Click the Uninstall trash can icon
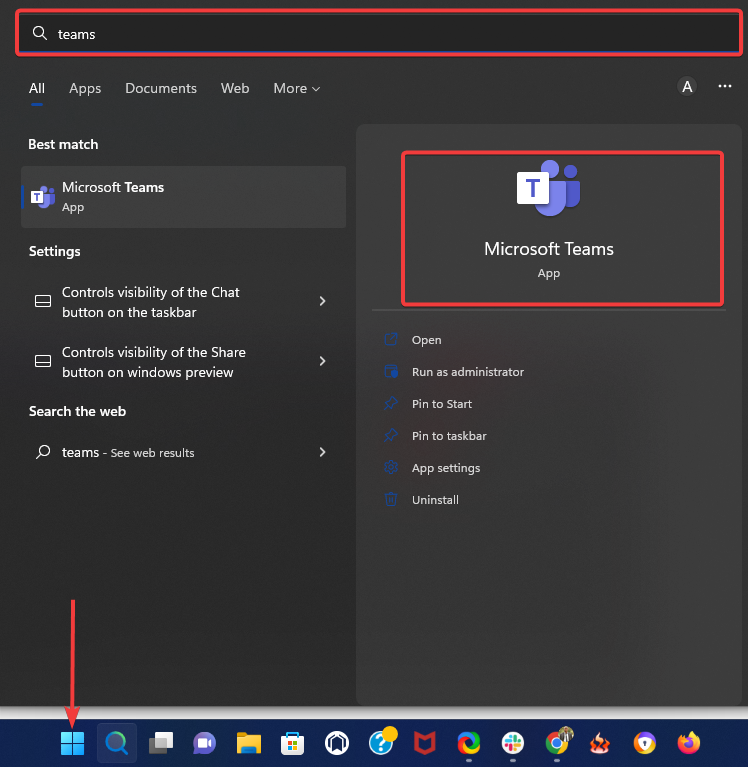 pyautogui.click(x=391, y=499)
